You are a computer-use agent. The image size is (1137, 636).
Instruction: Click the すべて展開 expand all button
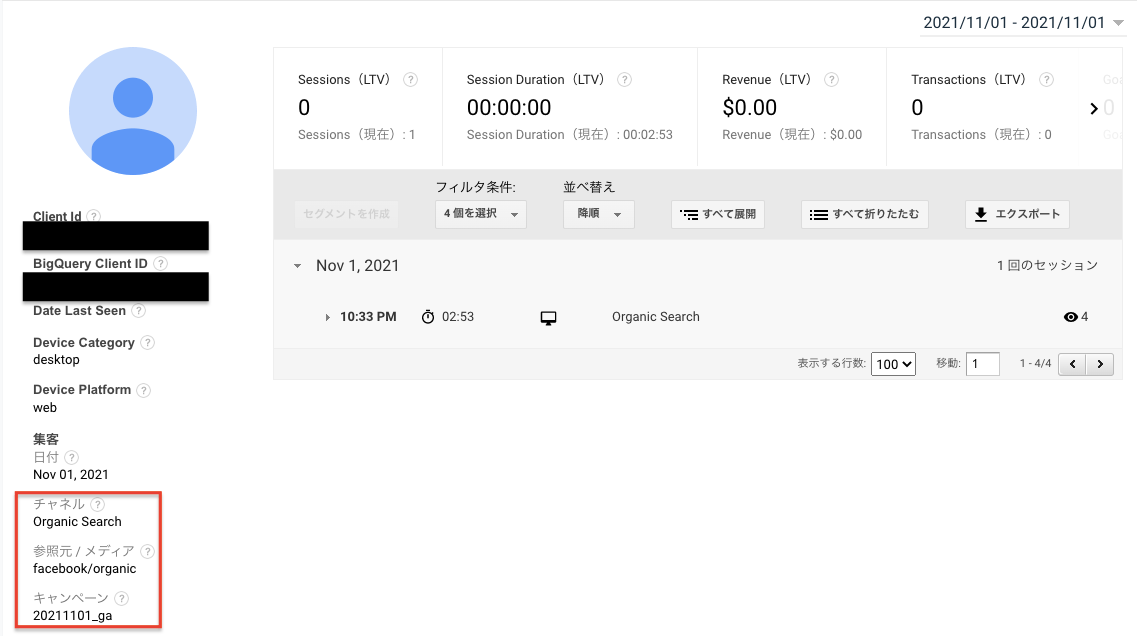[718, 214]
